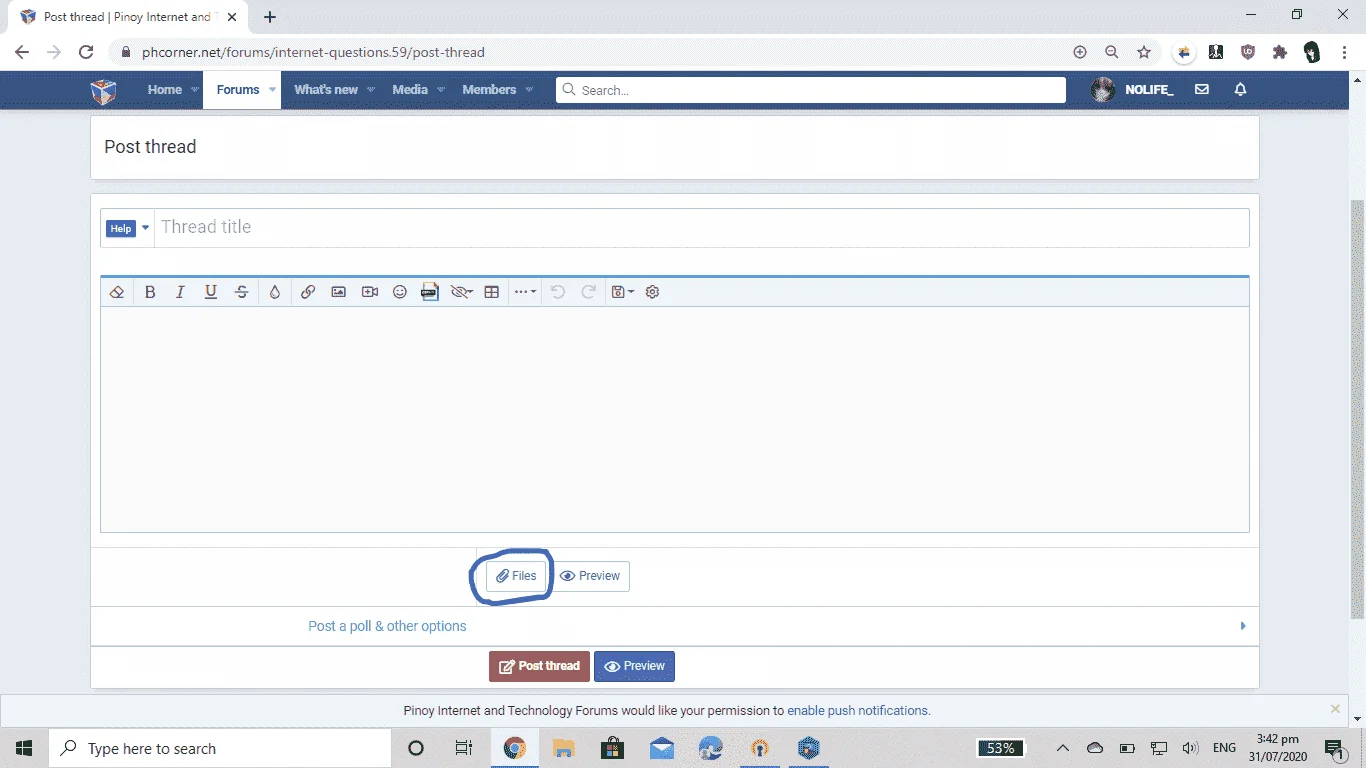Image resolution: width=1366 pixels, height=768 pixels.
Task: Open the hidden content eye-slash dropdown
Action: 461,292
